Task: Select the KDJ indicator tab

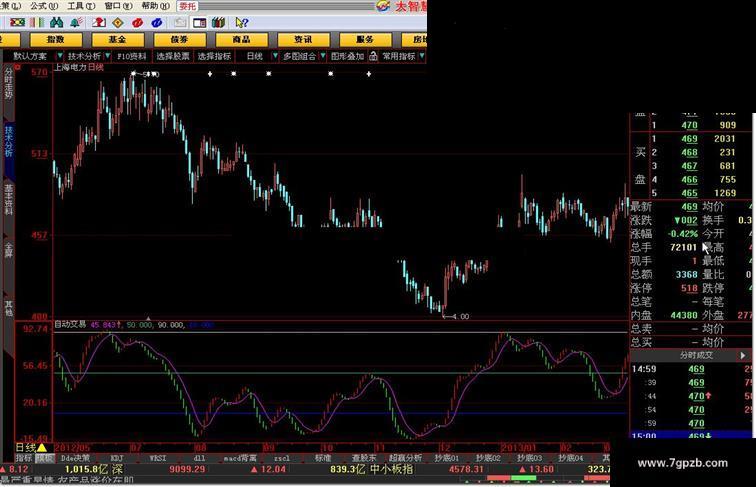Action: tap(117, 458)
